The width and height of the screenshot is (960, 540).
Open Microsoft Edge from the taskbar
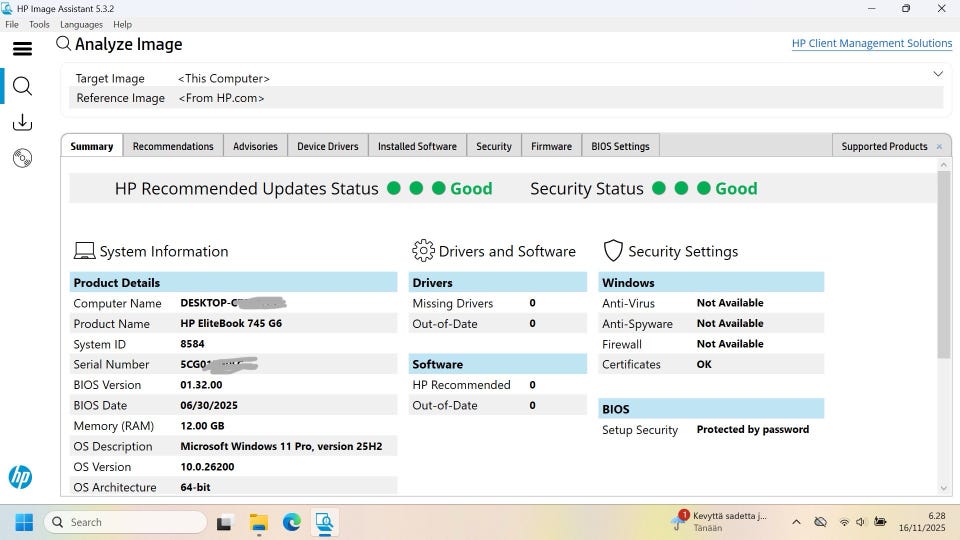291,522
